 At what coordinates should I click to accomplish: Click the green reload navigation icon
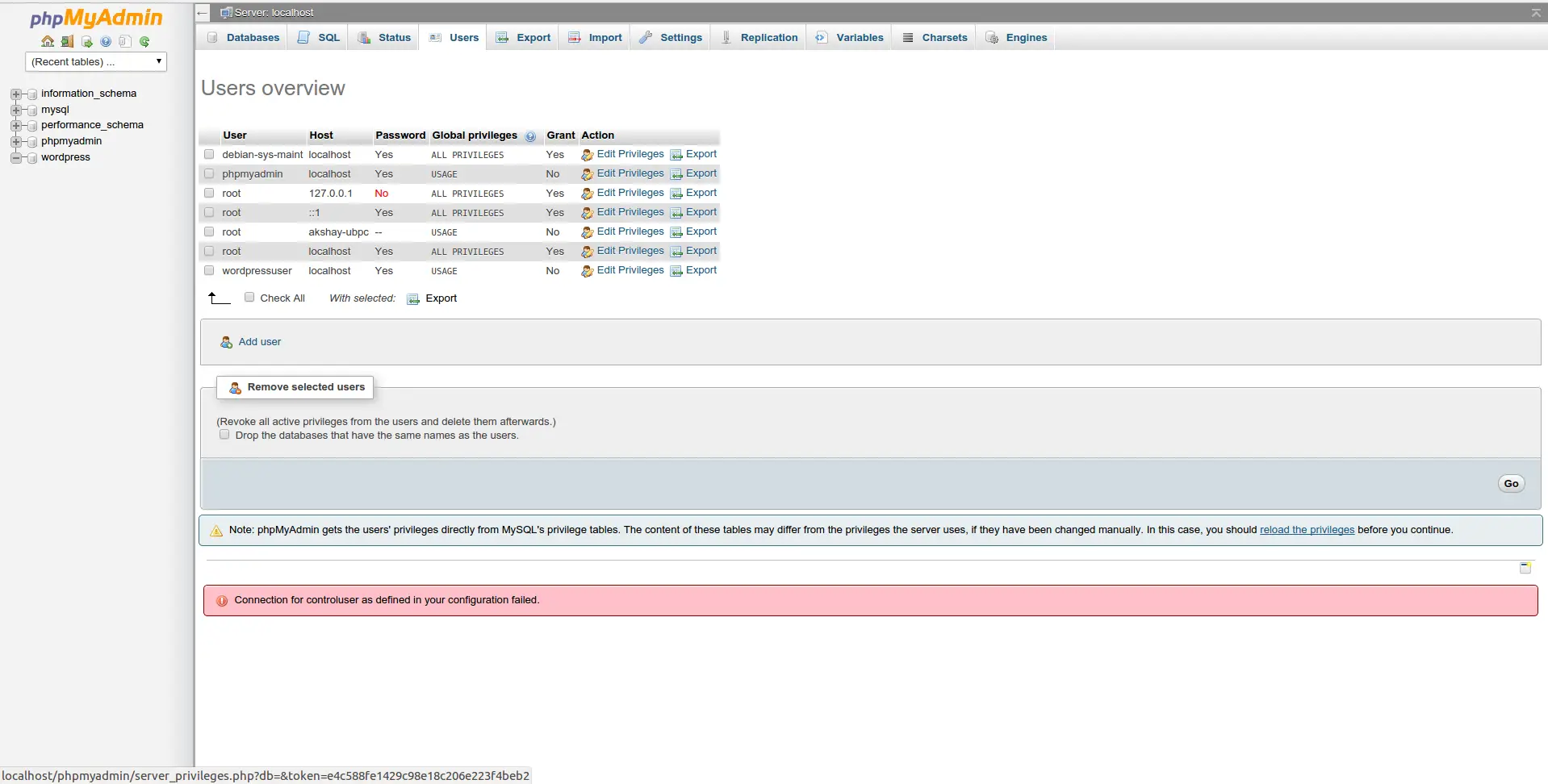144,42
